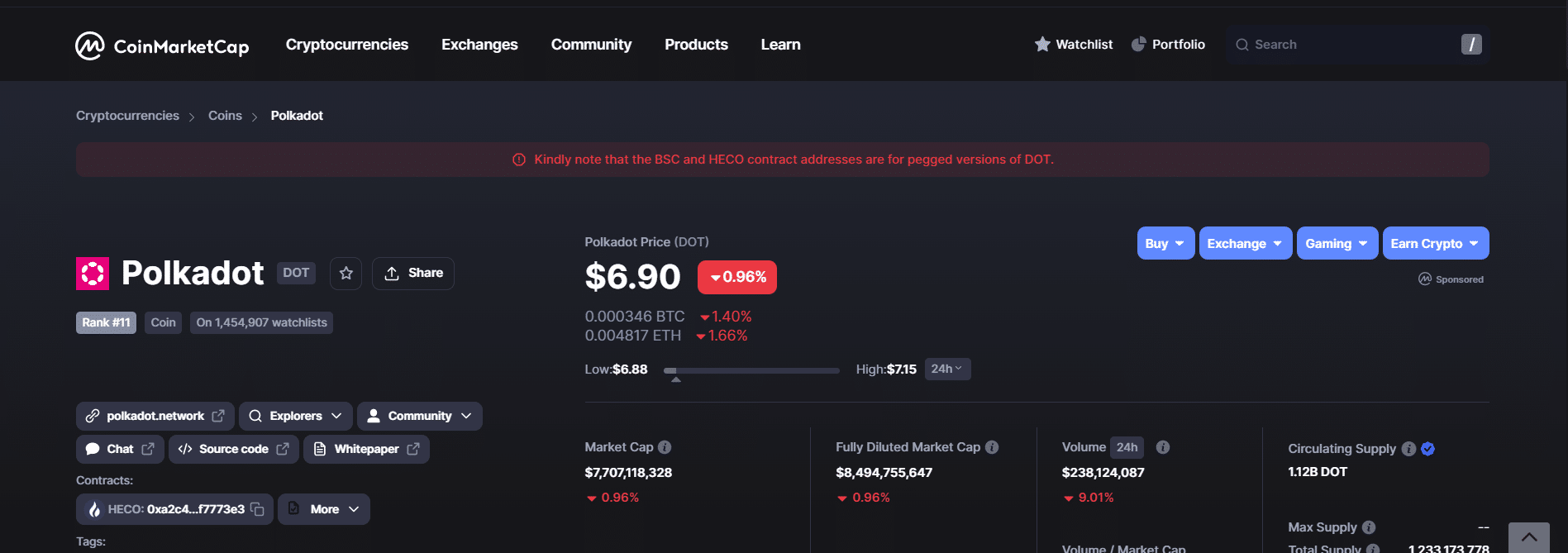Open the Products menu

696,45
